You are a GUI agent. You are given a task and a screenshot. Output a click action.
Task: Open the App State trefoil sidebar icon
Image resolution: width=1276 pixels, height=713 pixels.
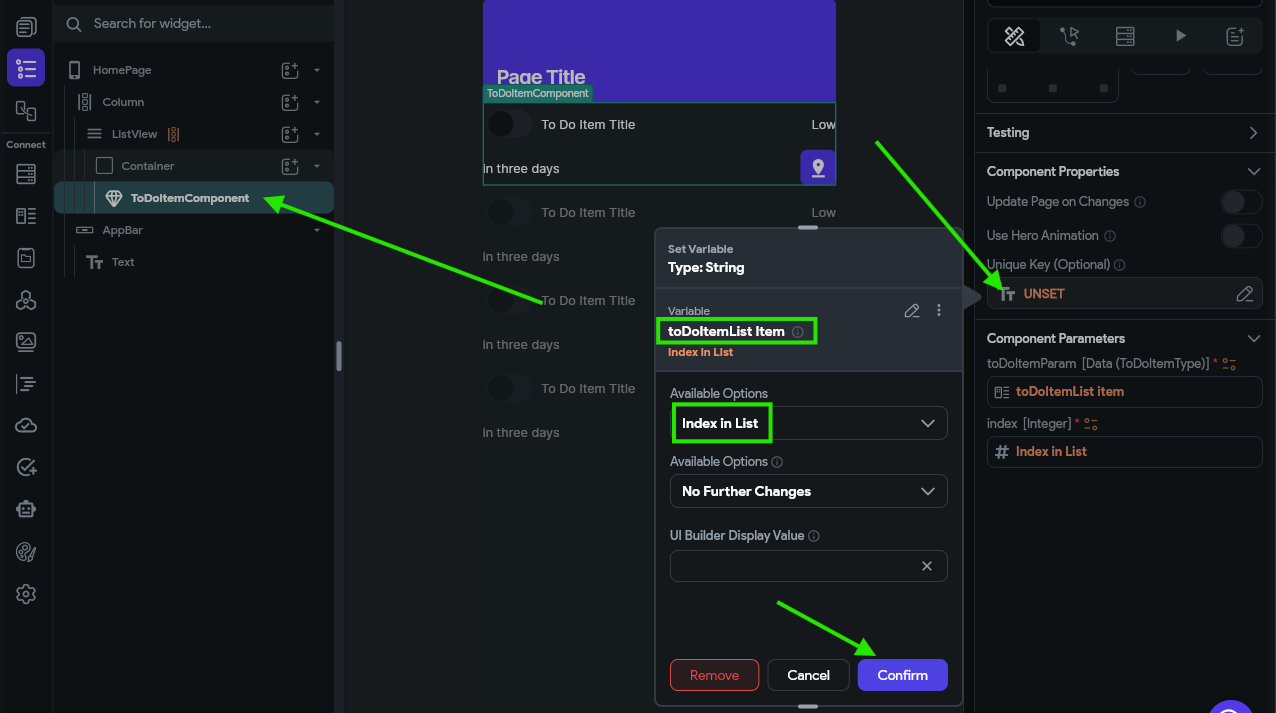(26, 300)
